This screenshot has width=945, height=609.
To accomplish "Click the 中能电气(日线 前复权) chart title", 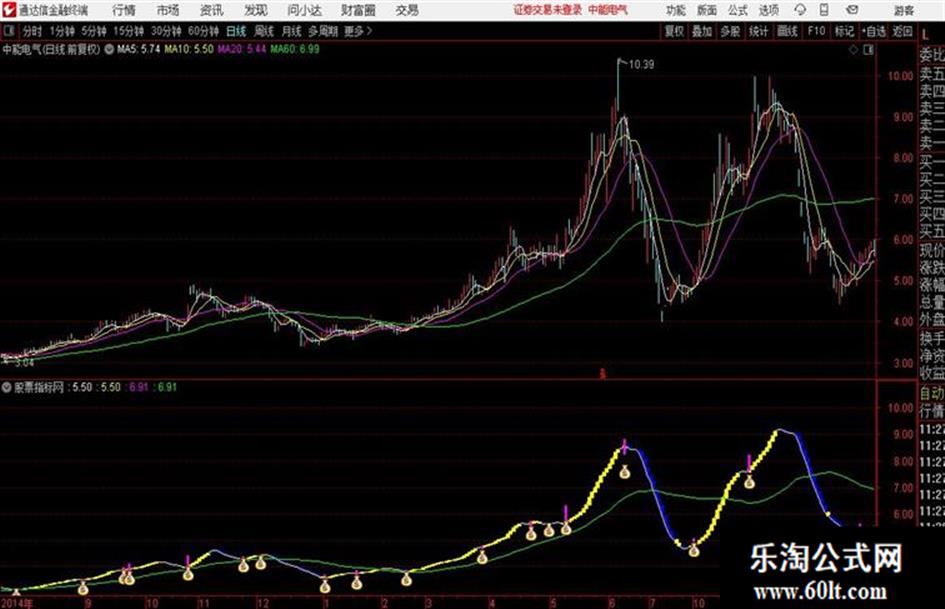I will [x=51, y=49].
